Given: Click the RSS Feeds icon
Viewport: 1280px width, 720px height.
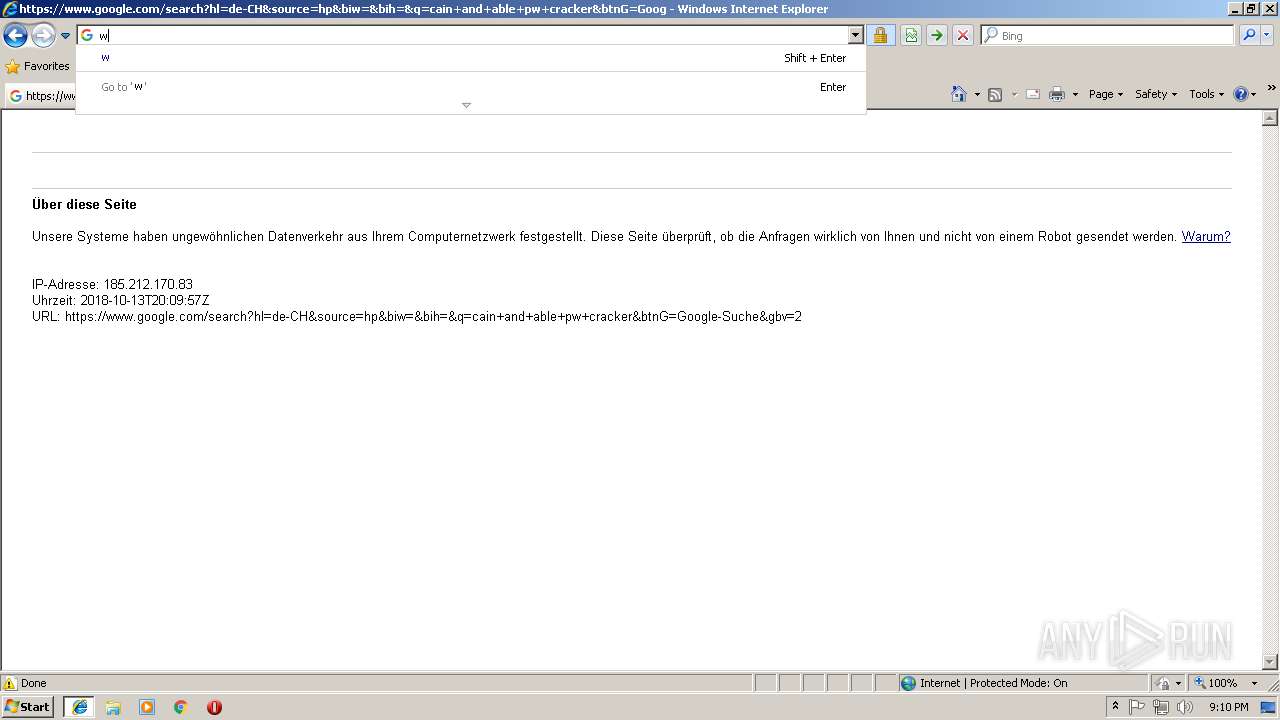Looking at the screenshot, I should click(x=995, y=94).
